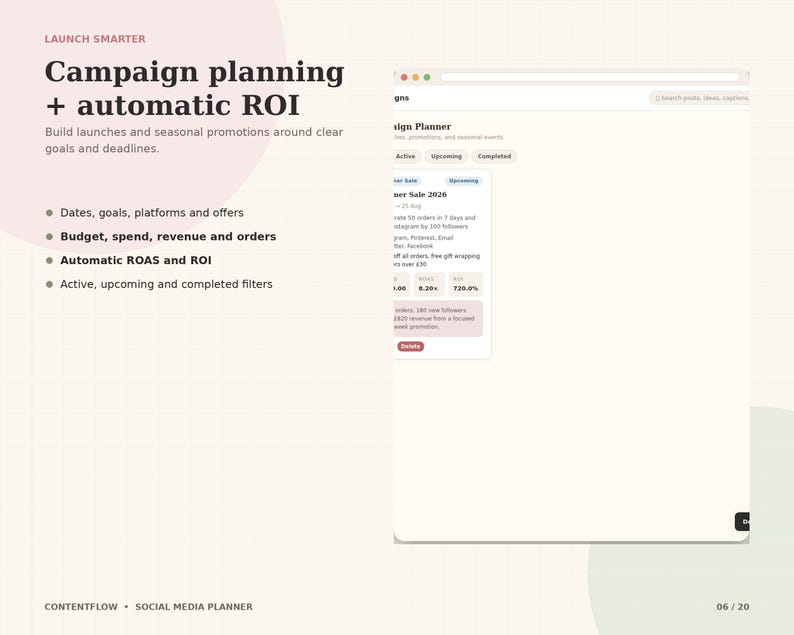Select the Active filter pill

point(406,156)
